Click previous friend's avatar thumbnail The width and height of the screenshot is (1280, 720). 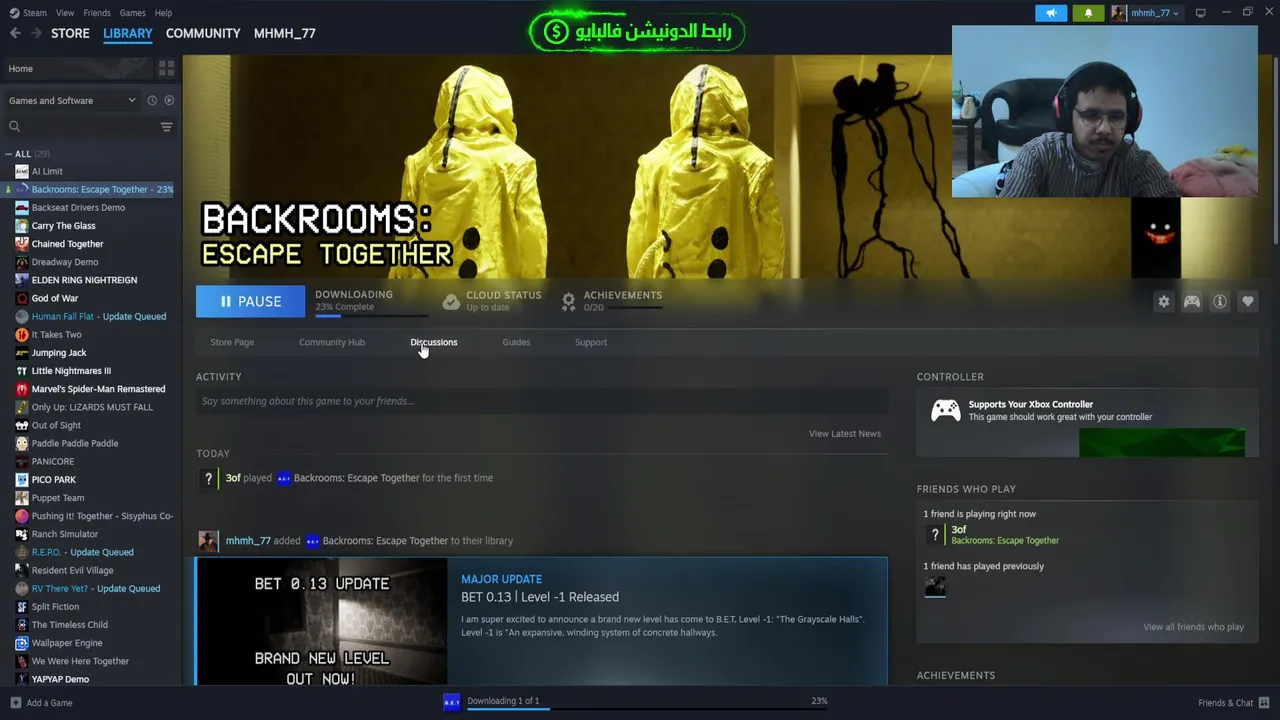coord(935,587)
